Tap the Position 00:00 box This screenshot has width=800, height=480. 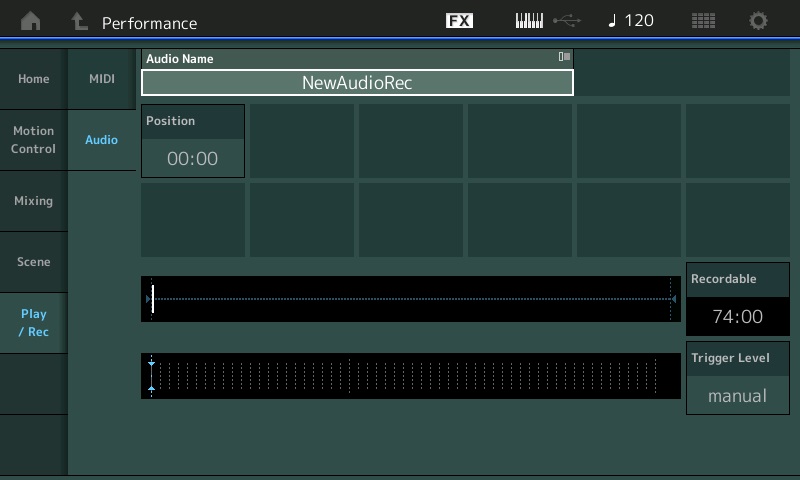[193, 141]
